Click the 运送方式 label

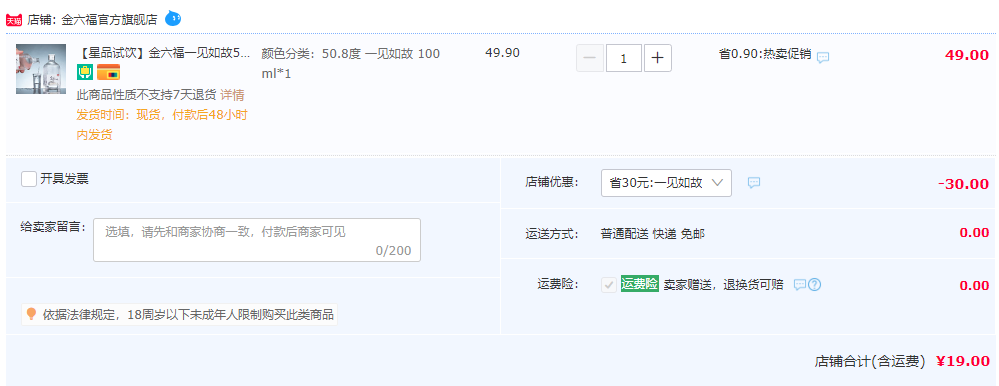pos(552,234)
